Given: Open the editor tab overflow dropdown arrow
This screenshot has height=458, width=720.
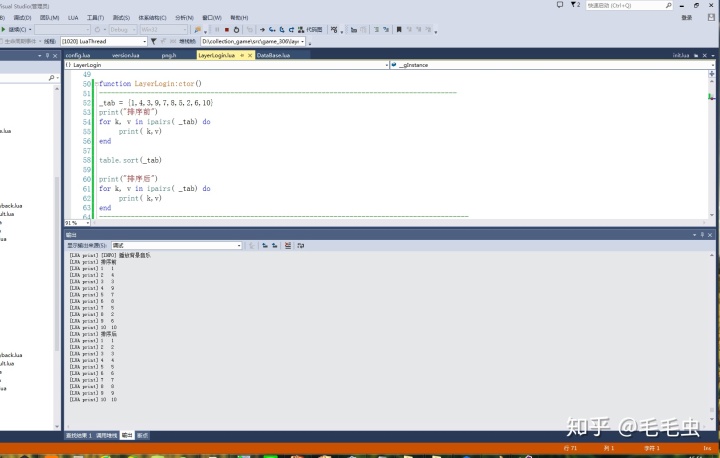Looking at the screenshot, I should coord(713,56).
